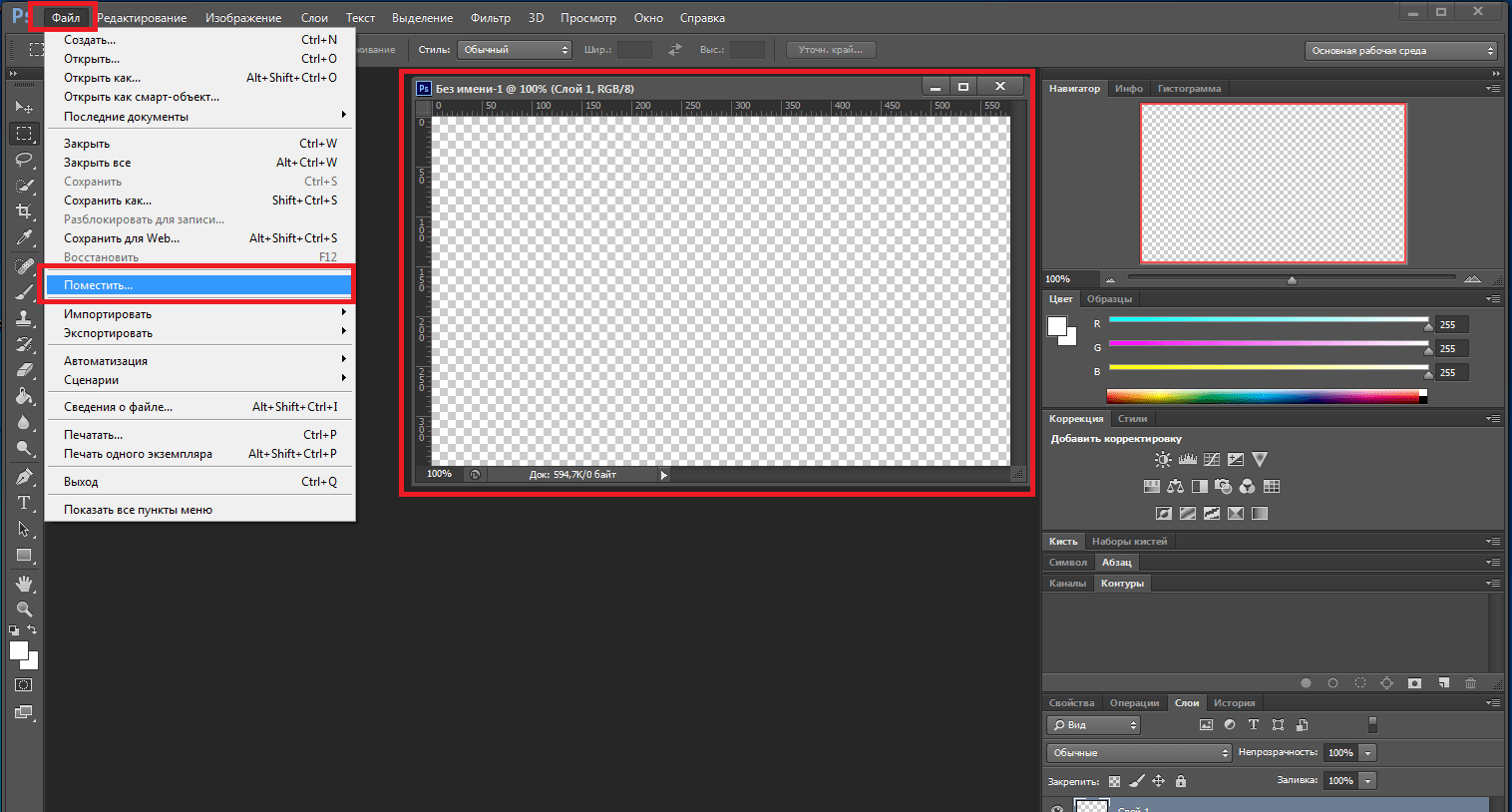Select the Zoom magnifier tool

coord(24,609)
